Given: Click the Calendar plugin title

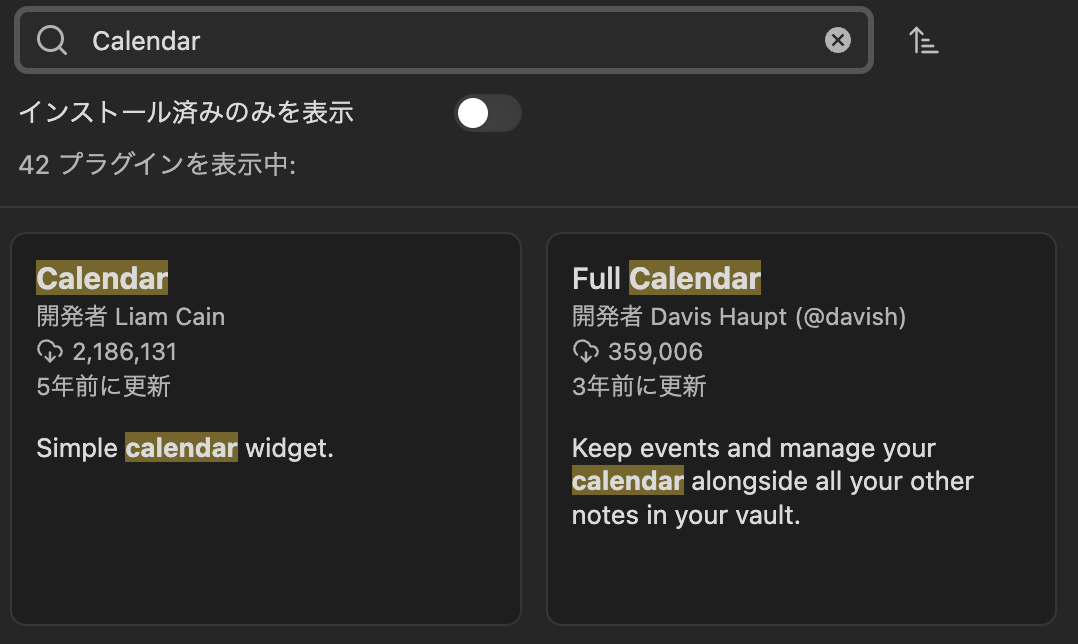Looking at the screenshot, I should tap(102, 278).
